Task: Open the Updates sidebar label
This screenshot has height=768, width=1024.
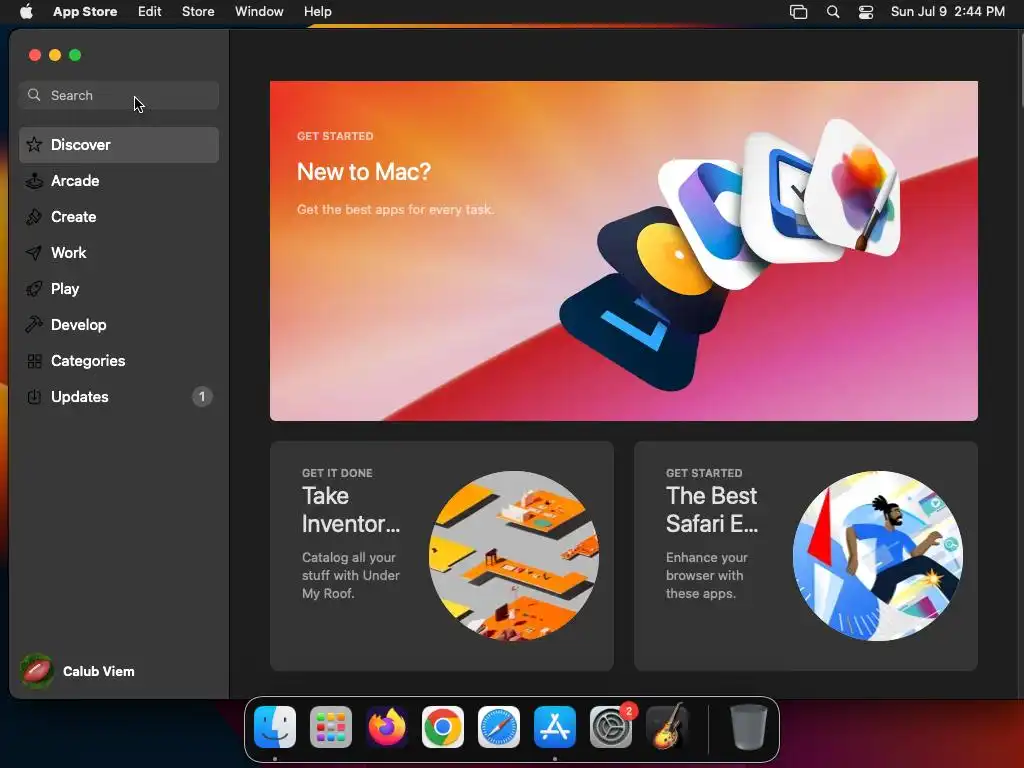Action: 80,396
